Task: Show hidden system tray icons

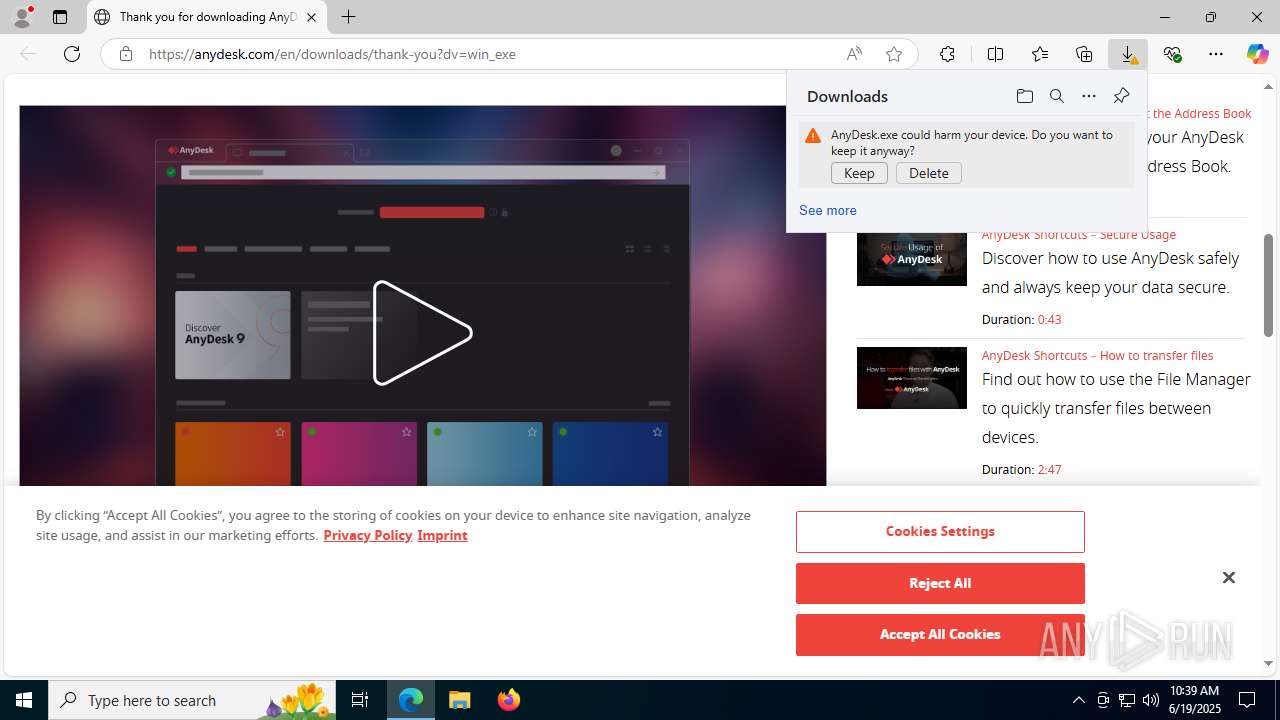Action: [x=1078, y=700]
